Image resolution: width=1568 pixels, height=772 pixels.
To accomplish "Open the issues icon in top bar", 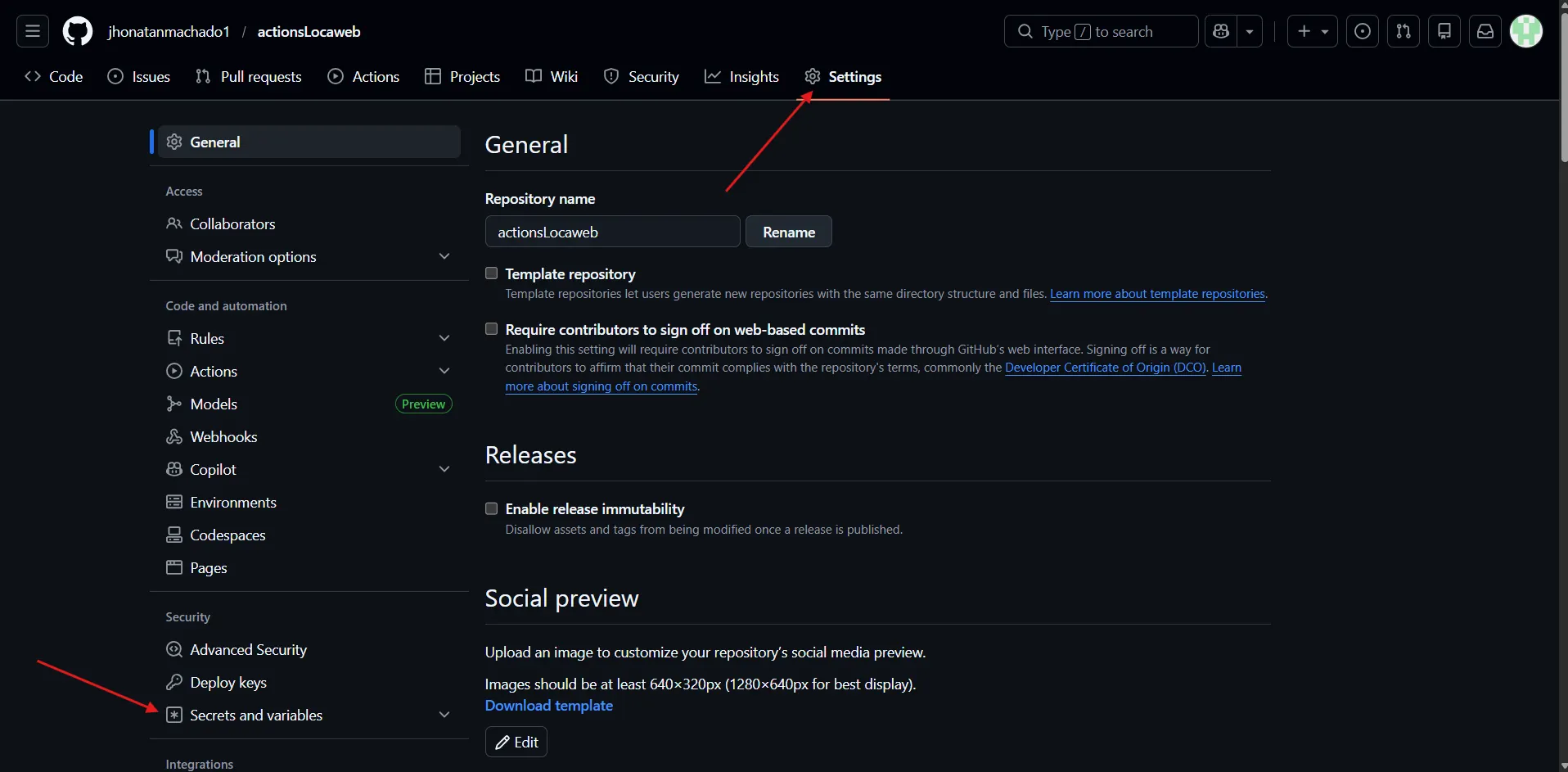I will click(1362, 32).
